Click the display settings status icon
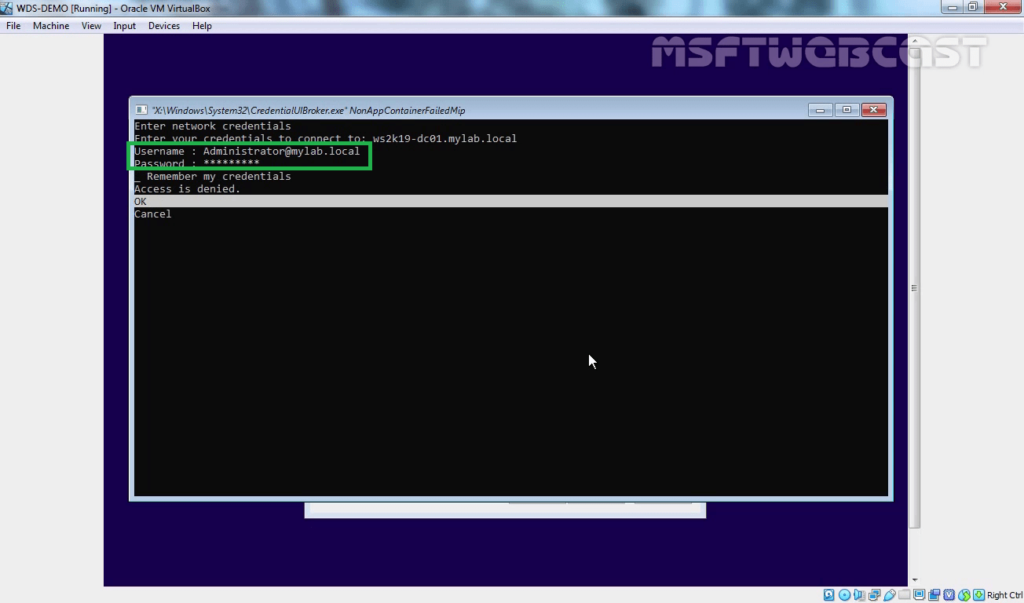 (919, 595)
